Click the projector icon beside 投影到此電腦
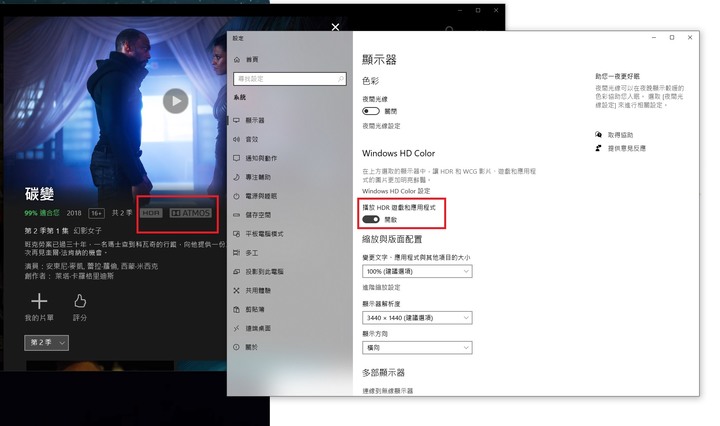The width and height of the screenshot is (720, 426). [x=236, y=272]
